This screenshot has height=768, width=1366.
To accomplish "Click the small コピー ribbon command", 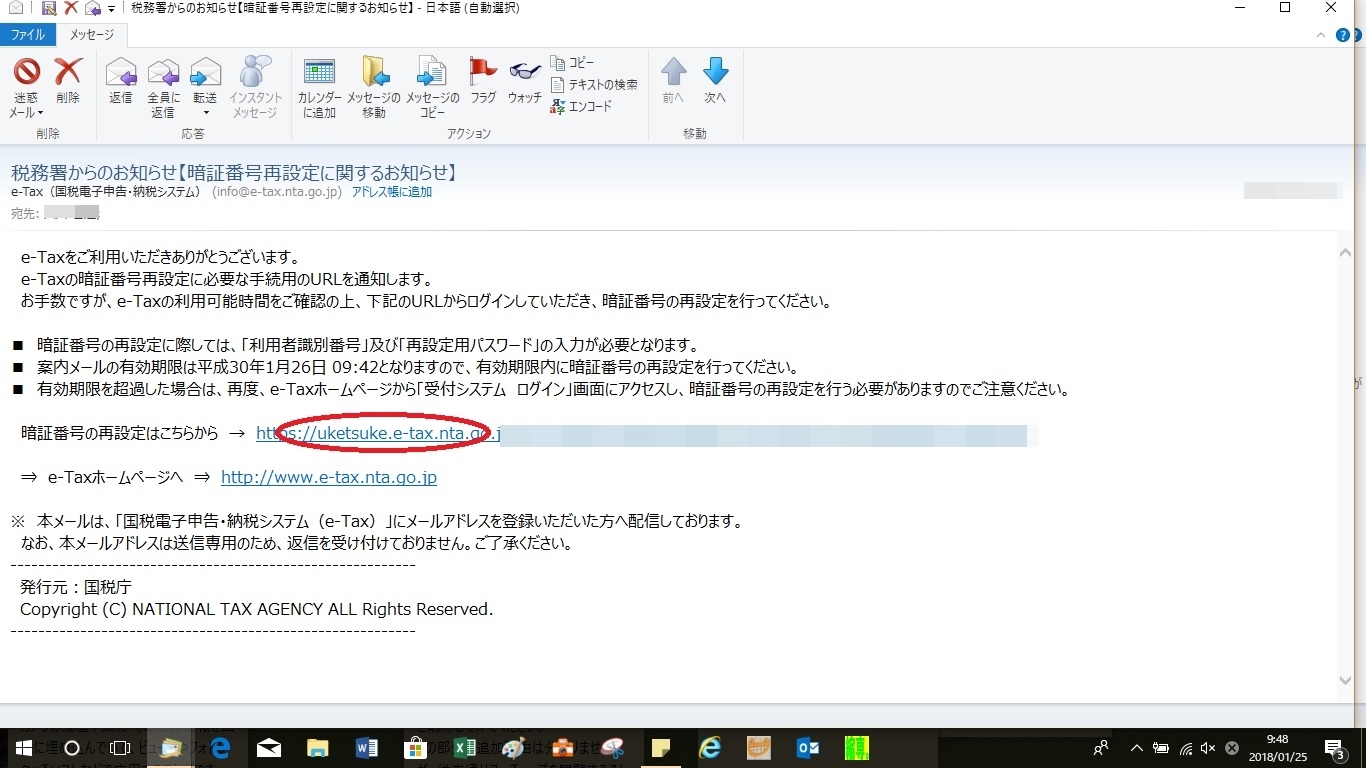I will pos(573,63).
